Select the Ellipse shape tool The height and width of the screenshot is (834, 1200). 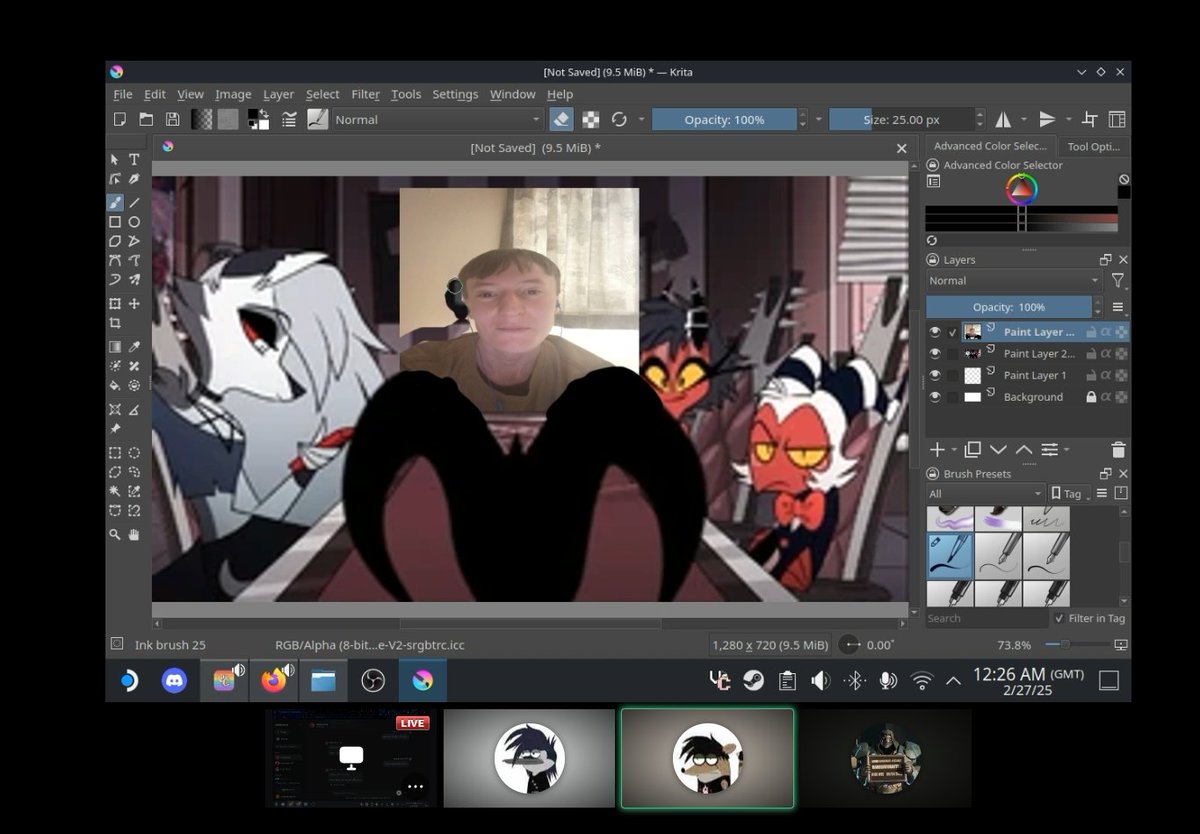[134, 222]
